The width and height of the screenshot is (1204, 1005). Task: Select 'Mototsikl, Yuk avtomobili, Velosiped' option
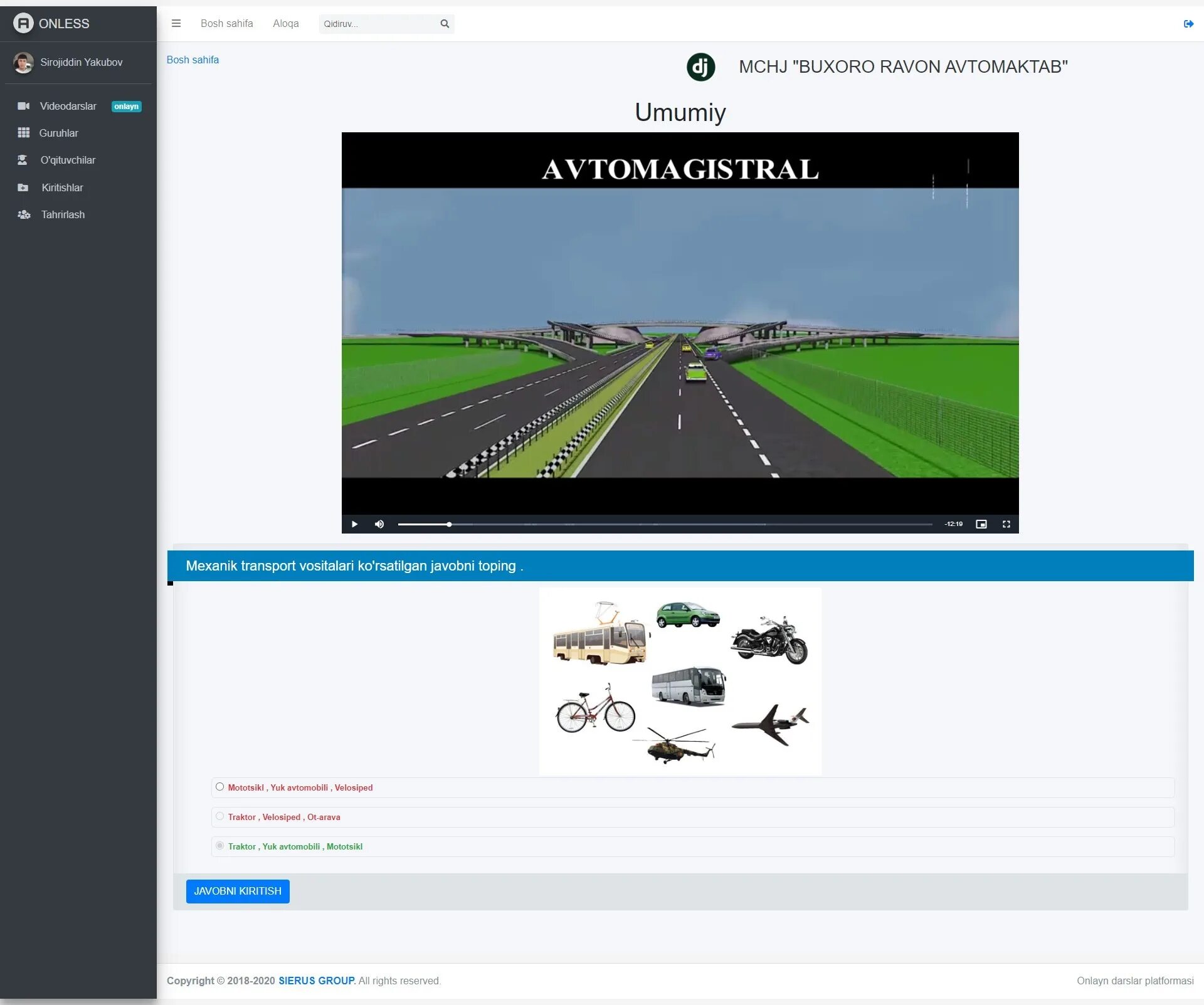tap(219, 787)
